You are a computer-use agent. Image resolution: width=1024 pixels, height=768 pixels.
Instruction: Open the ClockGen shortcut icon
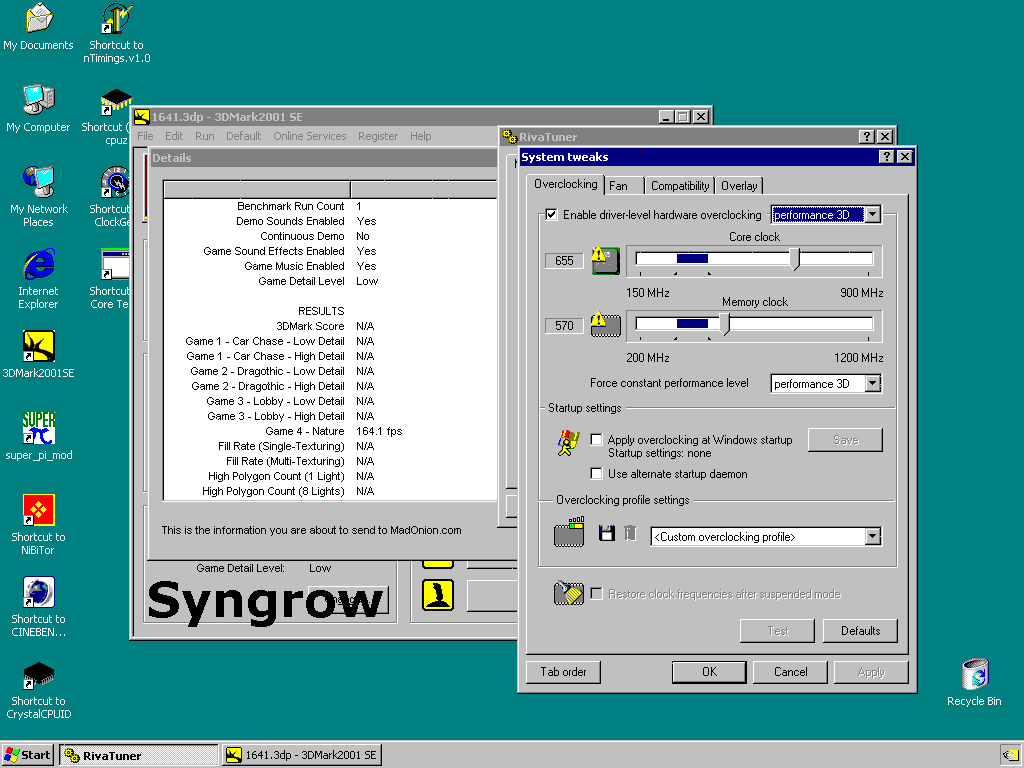click(115, 182)
